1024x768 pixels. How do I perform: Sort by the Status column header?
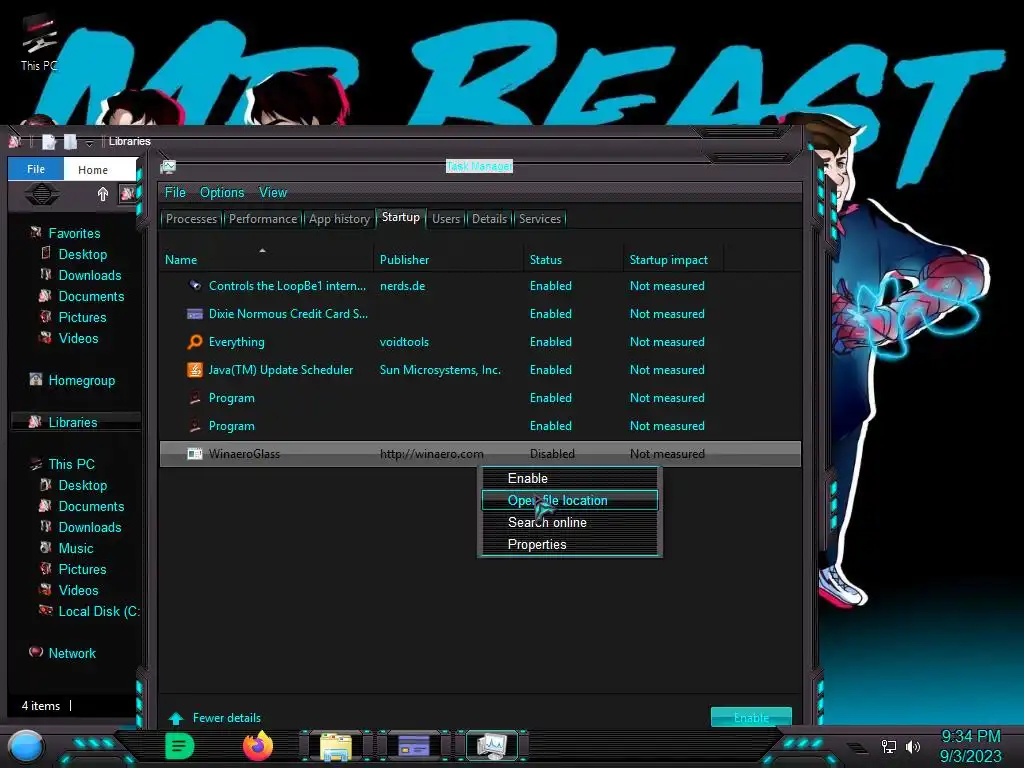573,259
